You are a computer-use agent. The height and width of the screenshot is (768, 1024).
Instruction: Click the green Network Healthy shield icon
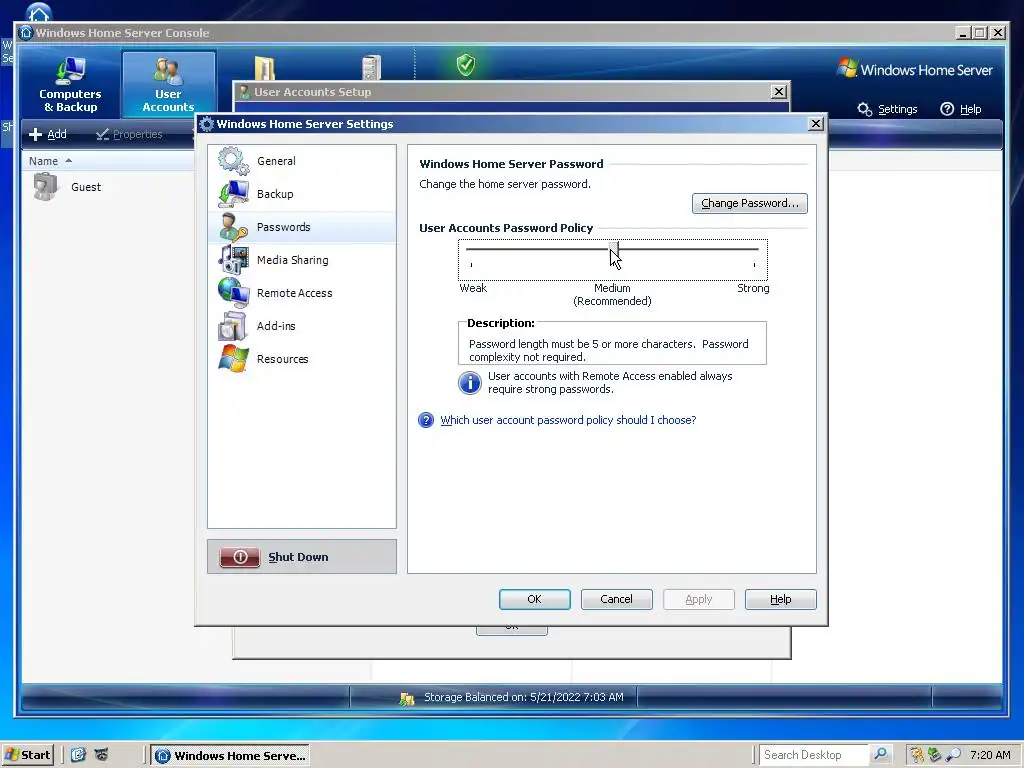[466, 65]
